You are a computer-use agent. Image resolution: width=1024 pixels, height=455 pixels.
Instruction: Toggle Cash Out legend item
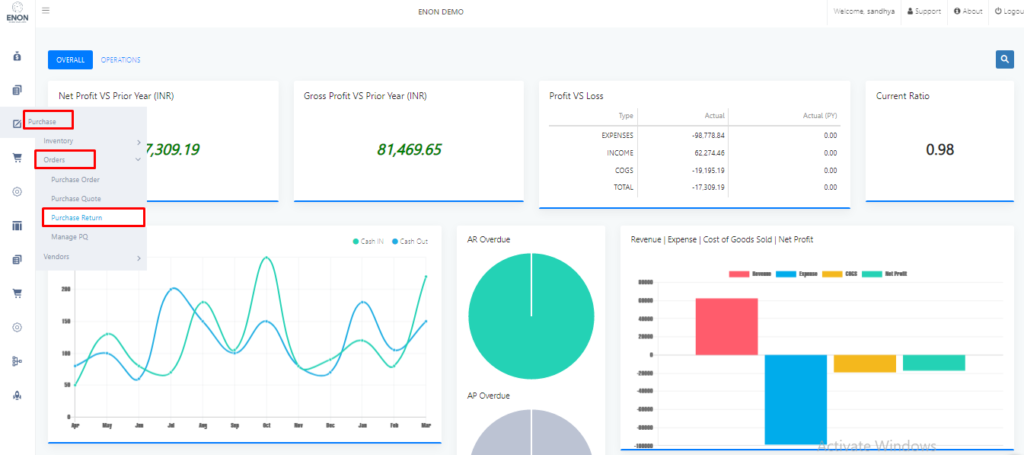click(410, 242)
